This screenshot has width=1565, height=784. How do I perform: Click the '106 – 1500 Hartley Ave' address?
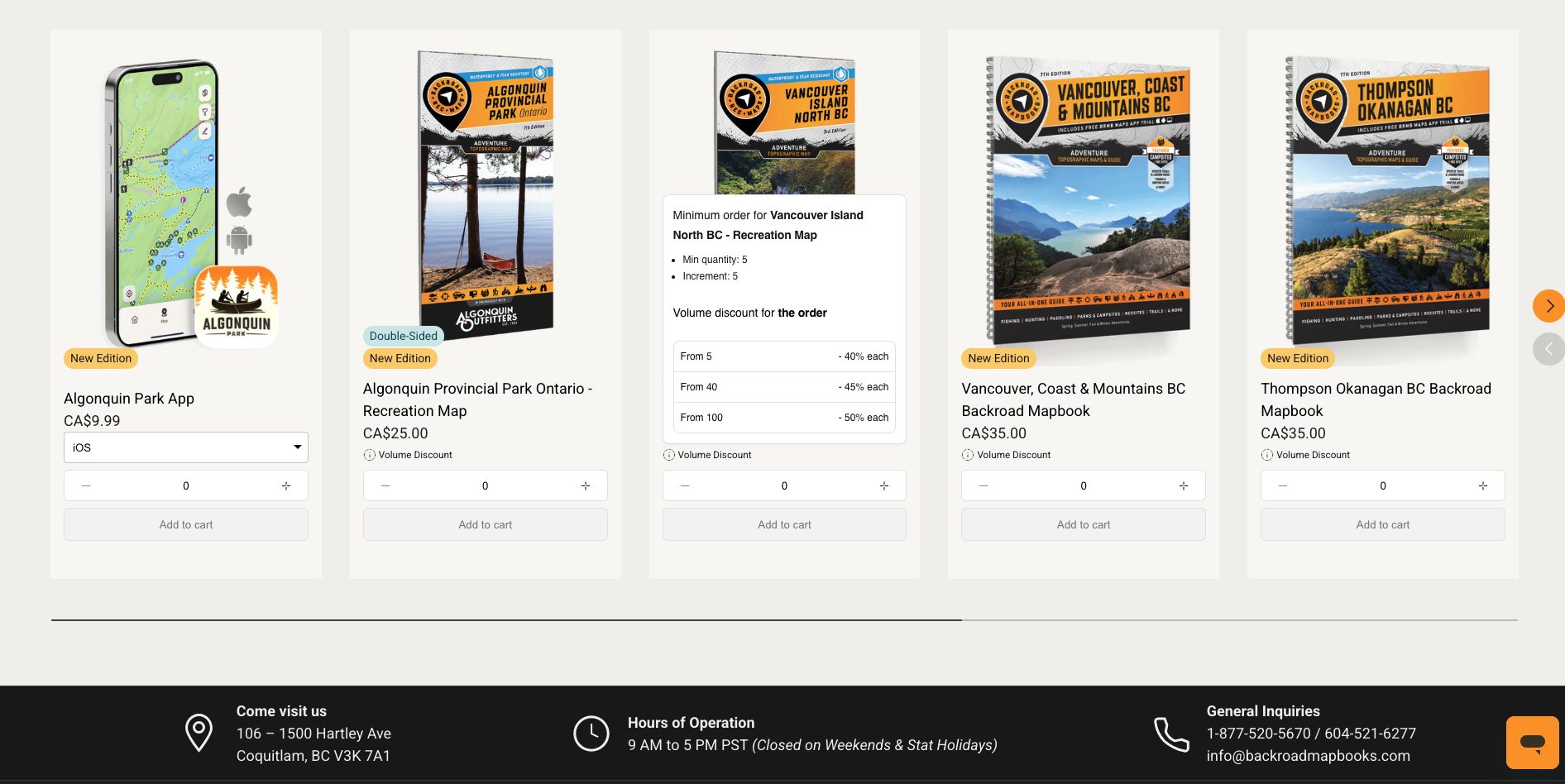click(313, 734)
